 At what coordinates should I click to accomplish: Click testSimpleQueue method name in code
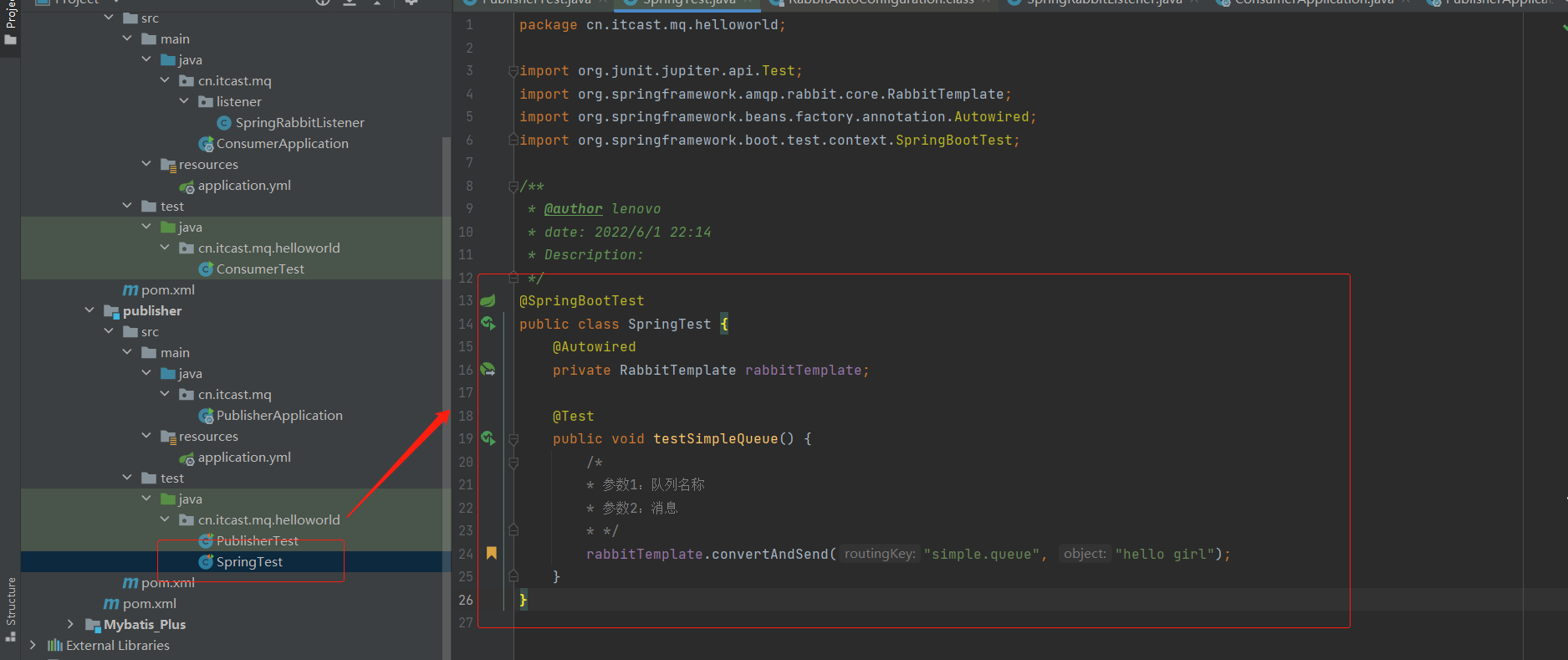pos(715,439)
